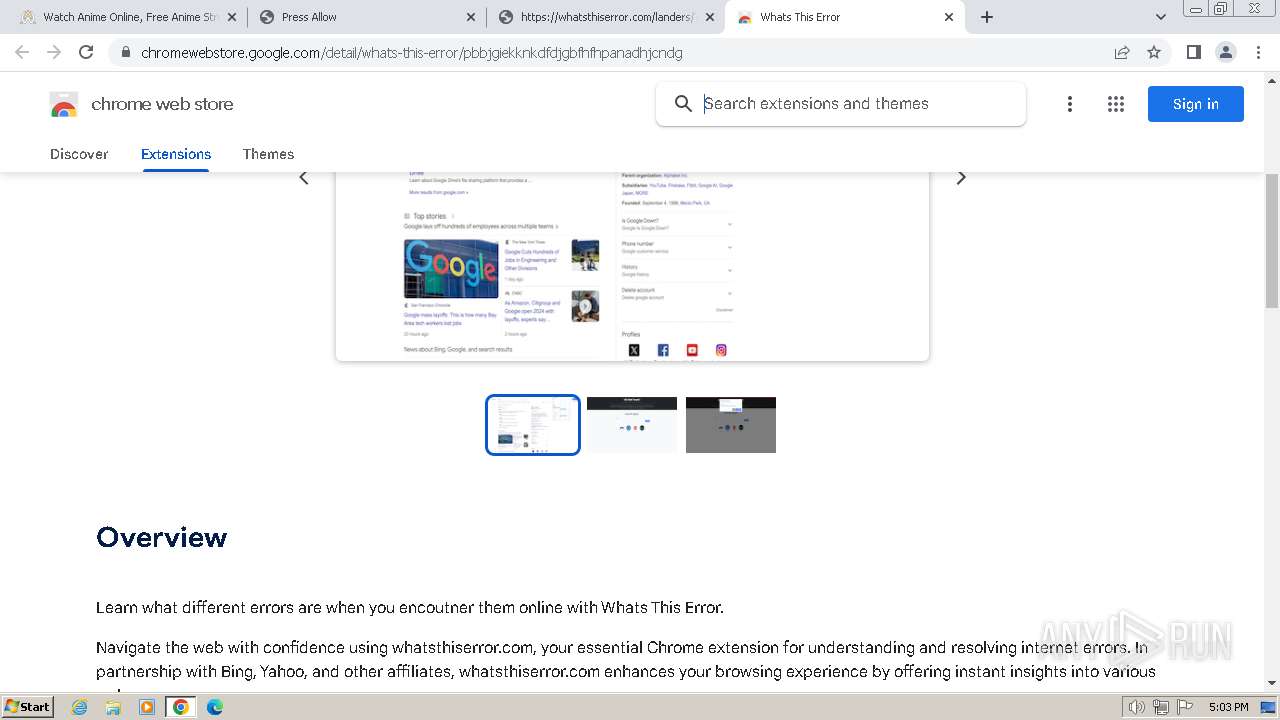Click the network tray icon
The height and width of the screenshot is (720, 1280).
tap(1160, 707)
